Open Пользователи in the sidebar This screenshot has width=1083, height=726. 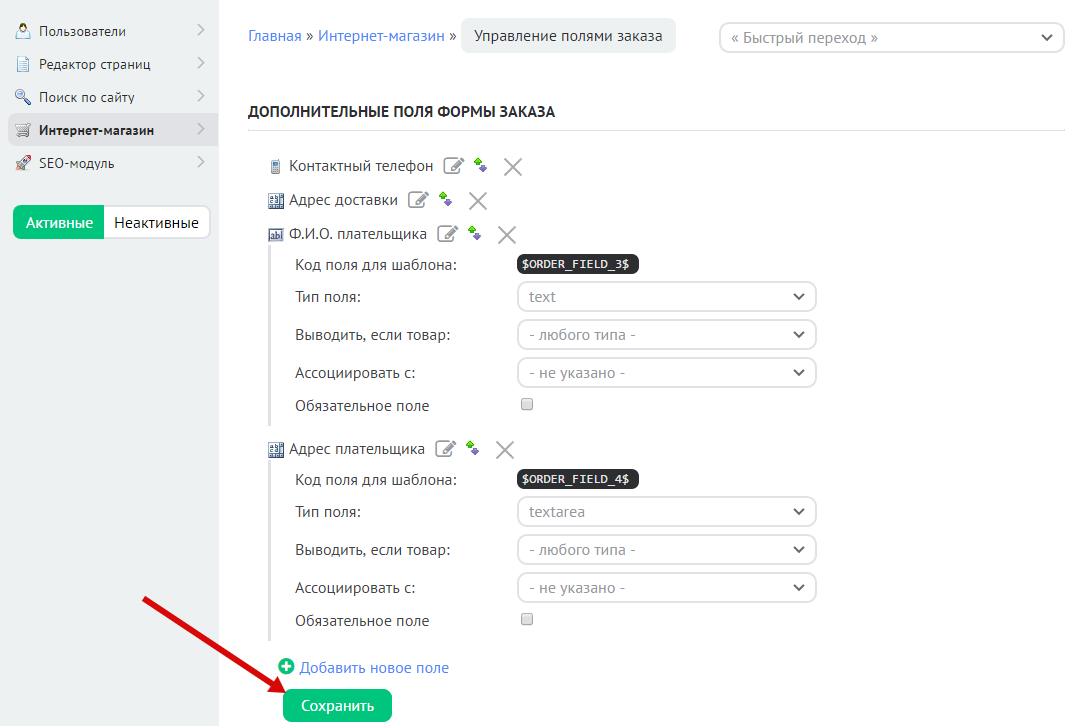click(x=82, y=31)
